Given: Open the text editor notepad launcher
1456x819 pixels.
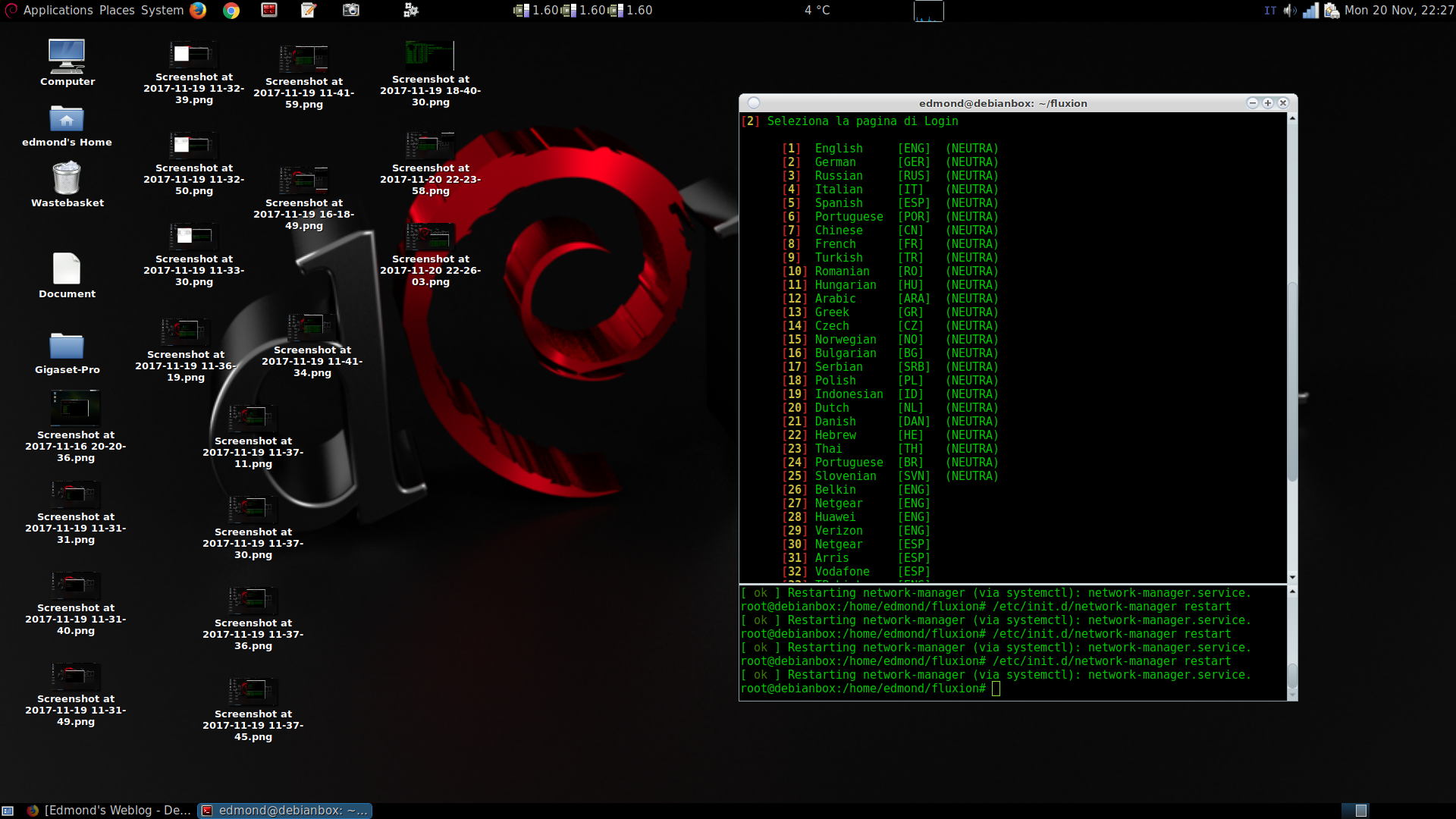Looking at the screenshot, I should point(308,10).
